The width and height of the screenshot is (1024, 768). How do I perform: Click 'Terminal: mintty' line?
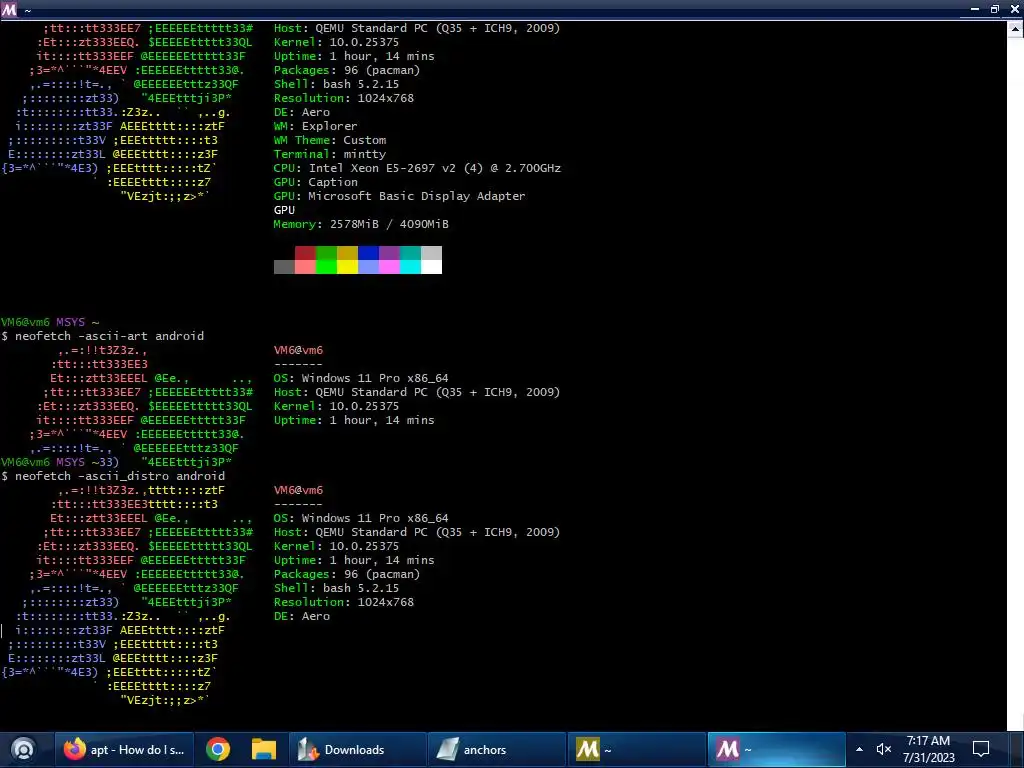[330, 154]
